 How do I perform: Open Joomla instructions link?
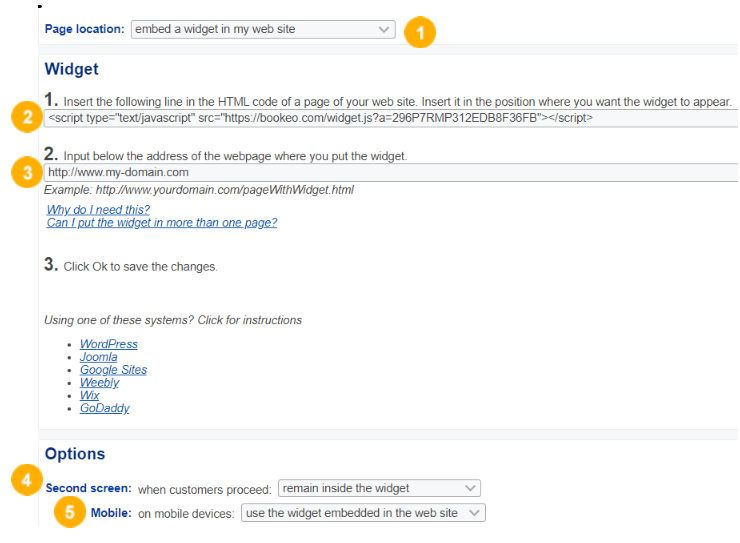98,357
